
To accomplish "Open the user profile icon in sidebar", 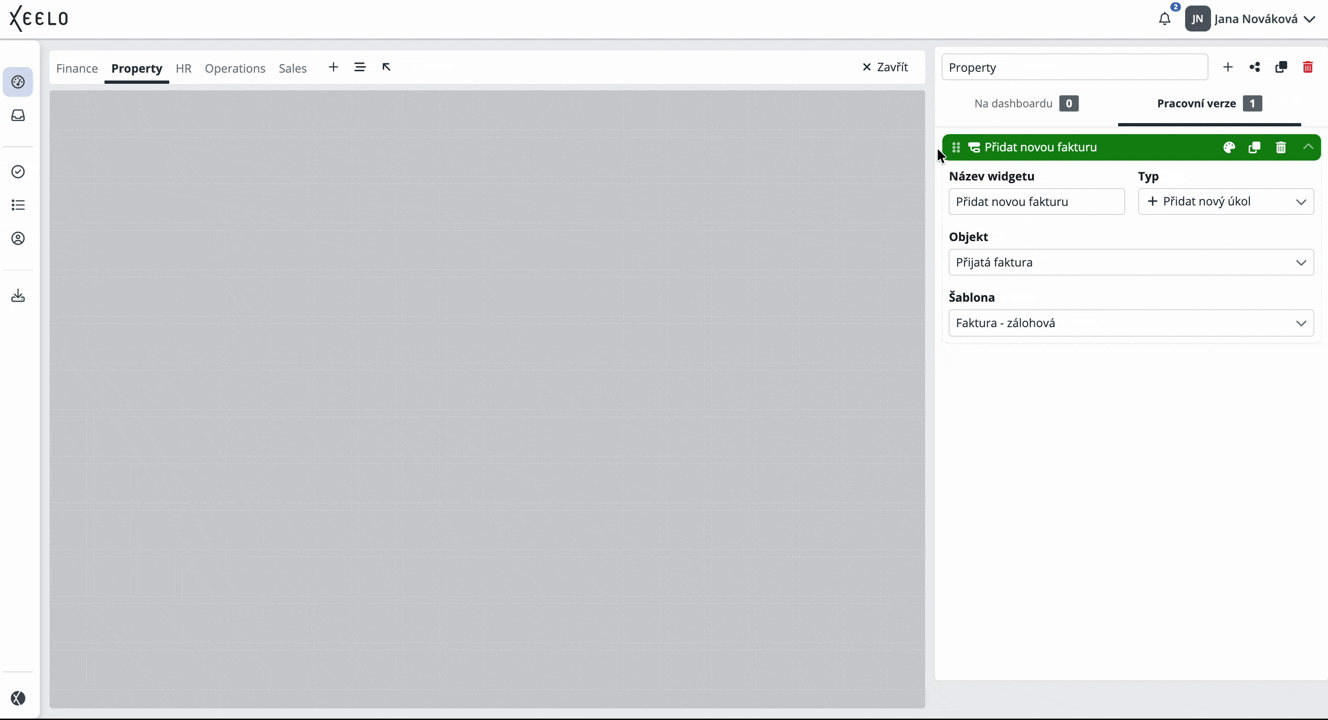I will click(18, 239).
